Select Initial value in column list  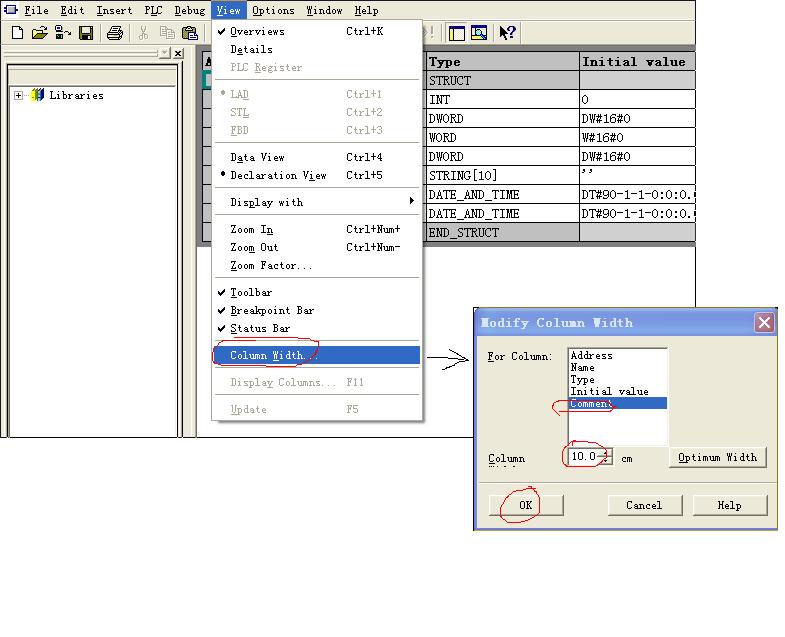point(617,392)
